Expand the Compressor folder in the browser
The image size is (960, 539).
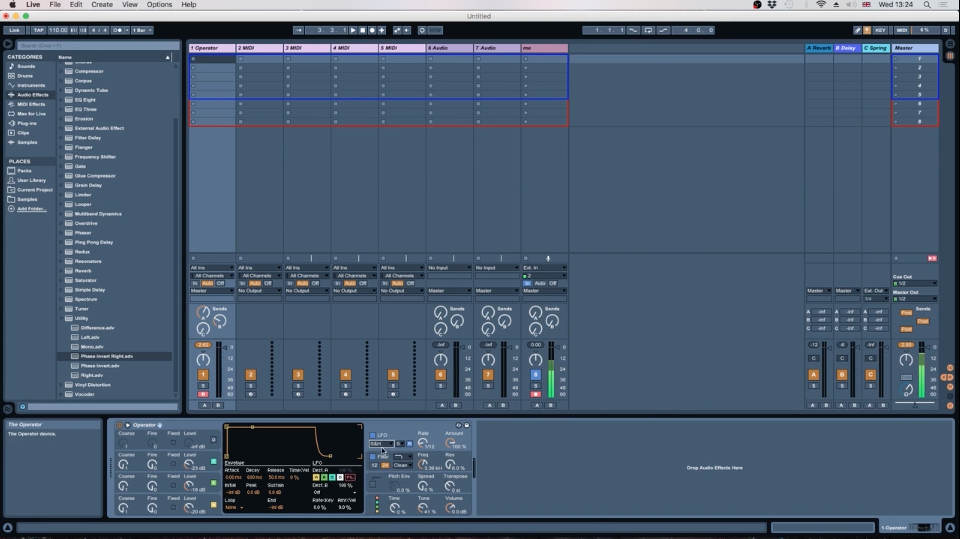coord(61,71)
